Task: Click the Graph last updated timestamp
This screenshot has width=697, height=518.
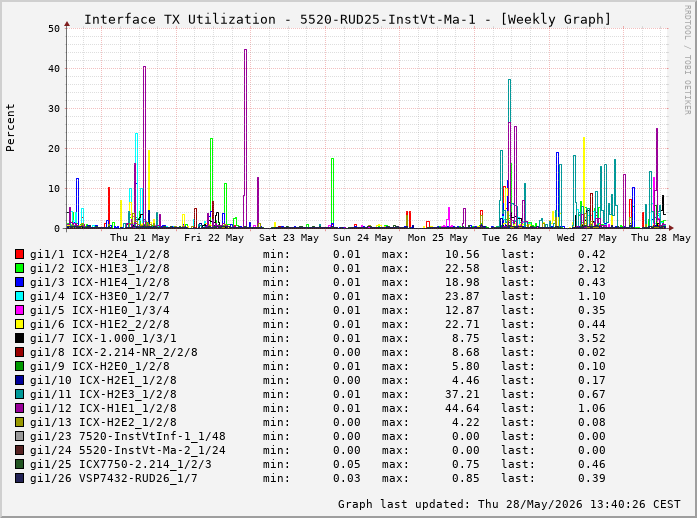Action: pyautogui.click(x=509, y=504)
